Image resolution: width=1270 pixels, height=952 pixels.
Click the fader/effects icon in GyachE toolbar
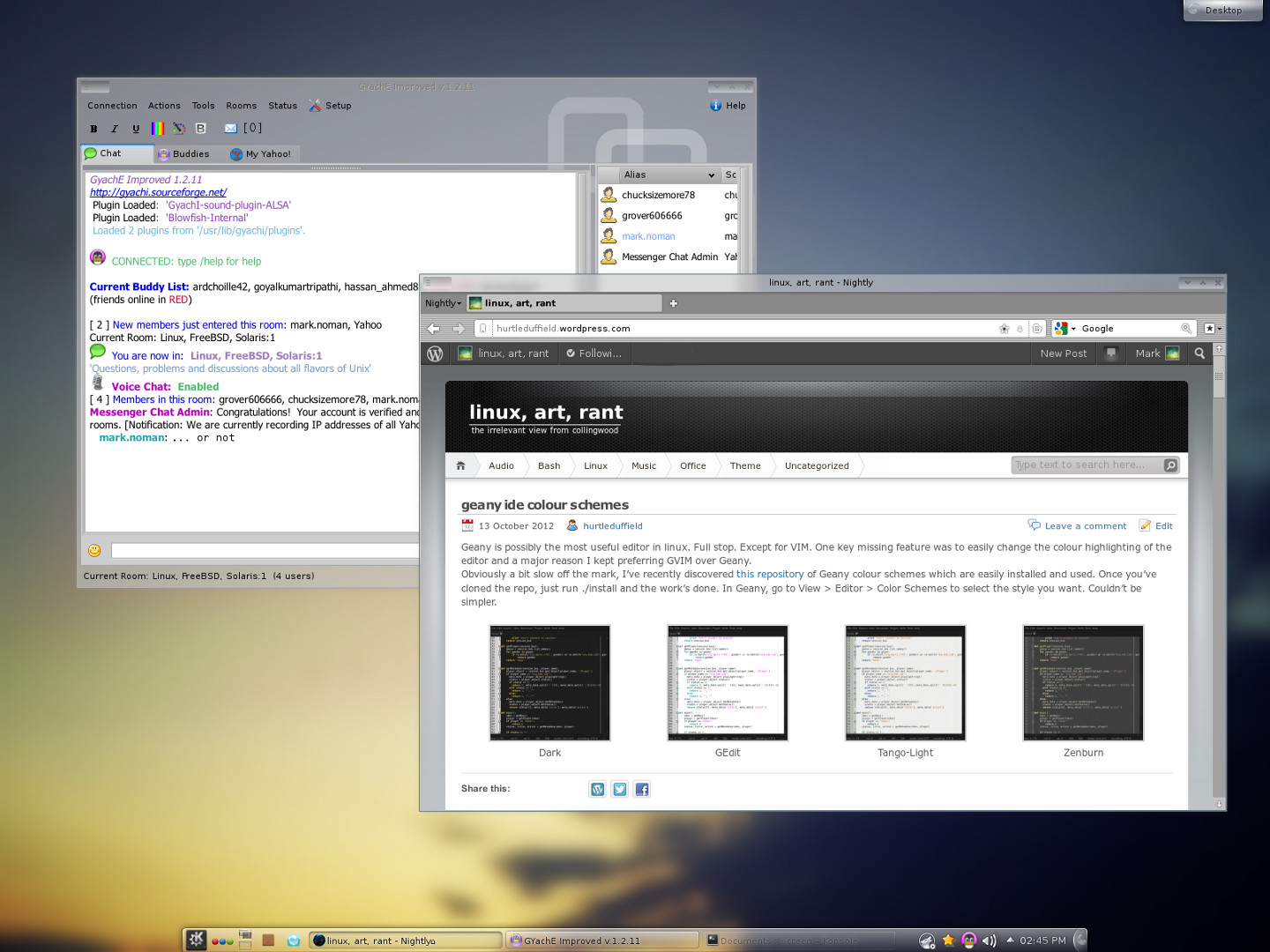pos(179,129)
